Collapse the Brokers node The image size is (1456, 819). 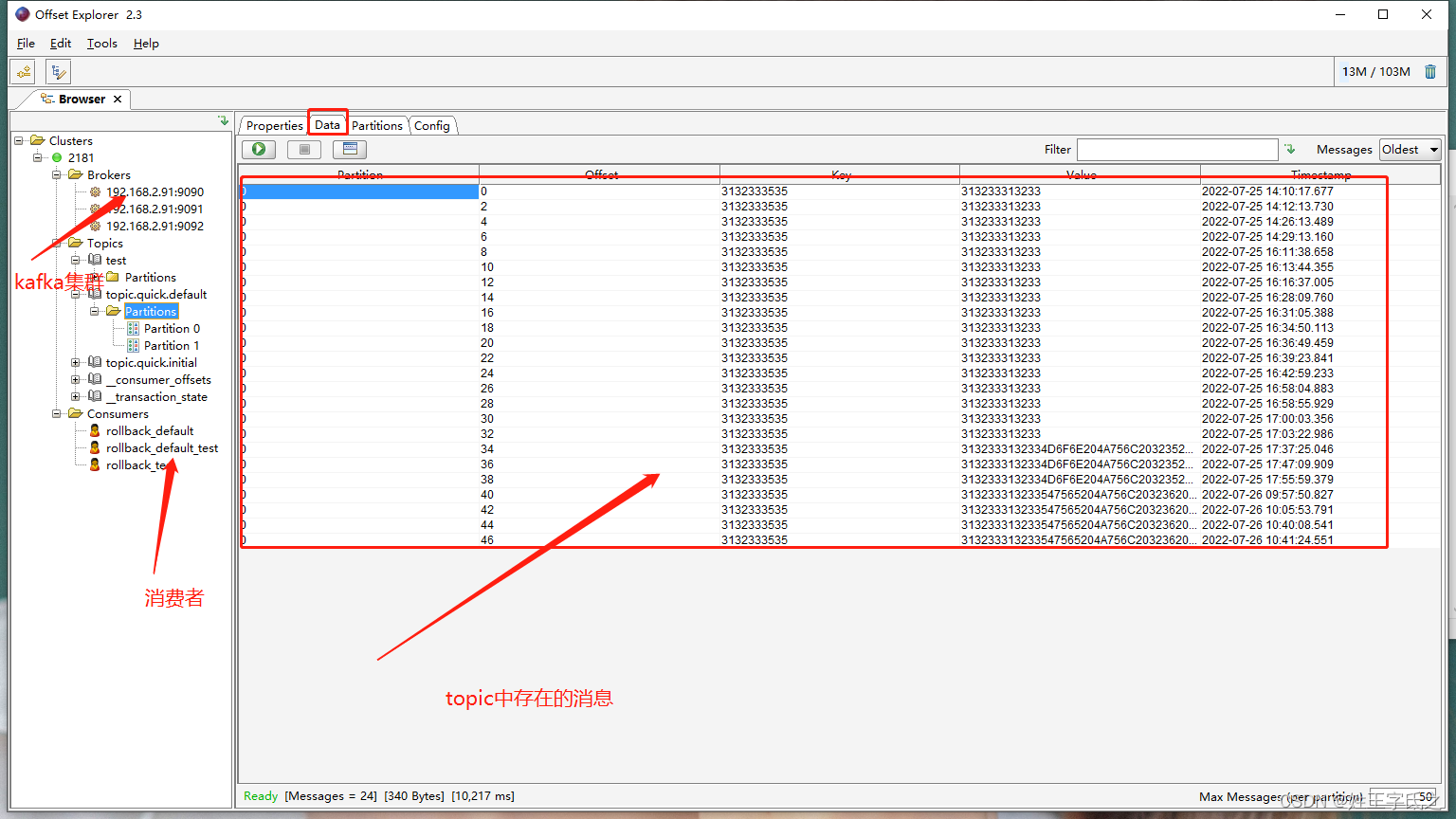point(56,174)
